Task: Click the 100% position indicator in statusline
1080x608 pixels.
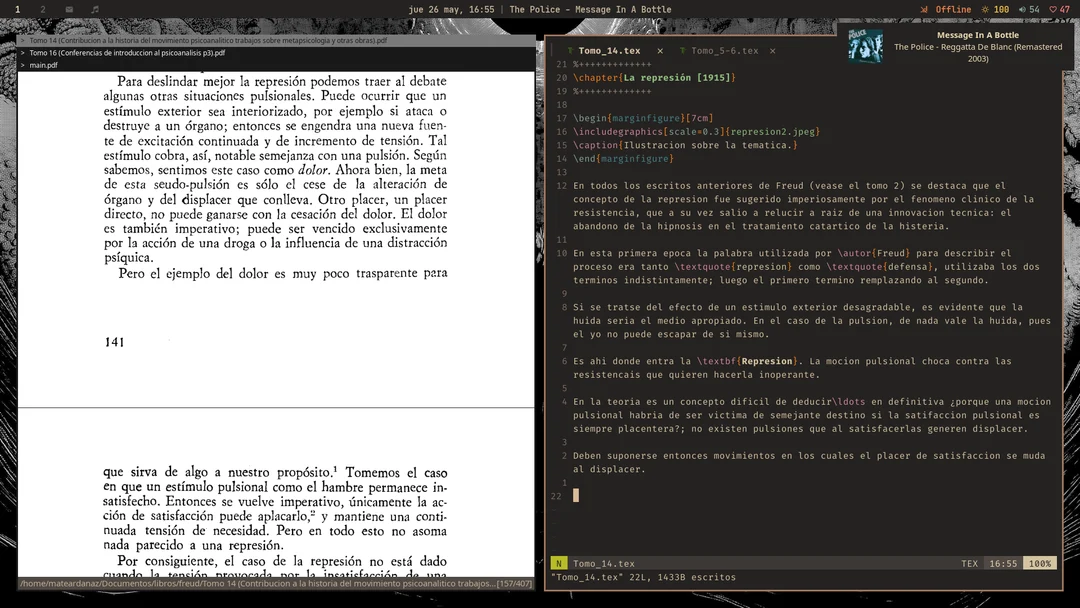Action: click(1040, 563)
